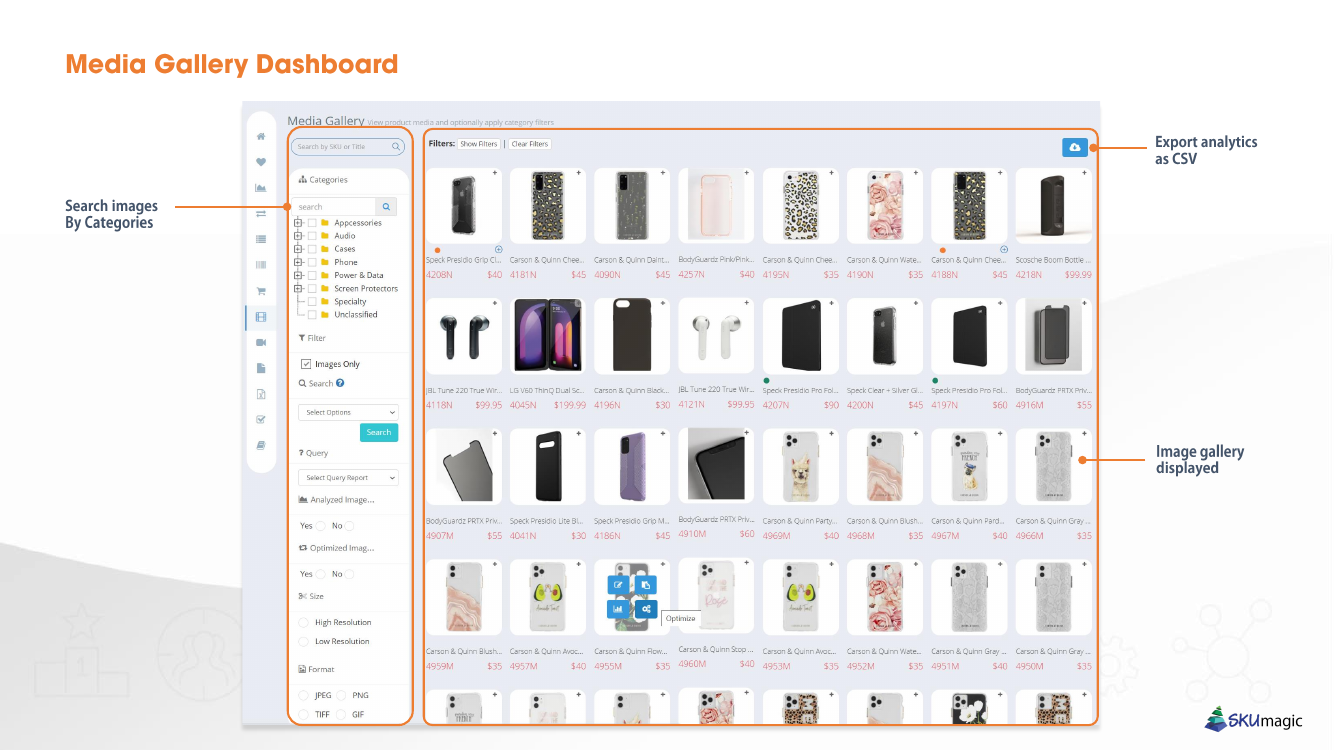Viewport: 1334px width, 750px height.
Task: Open the LG V60 ThinQ Dual Screen thumbnail
Action: (x=546, y=336)
